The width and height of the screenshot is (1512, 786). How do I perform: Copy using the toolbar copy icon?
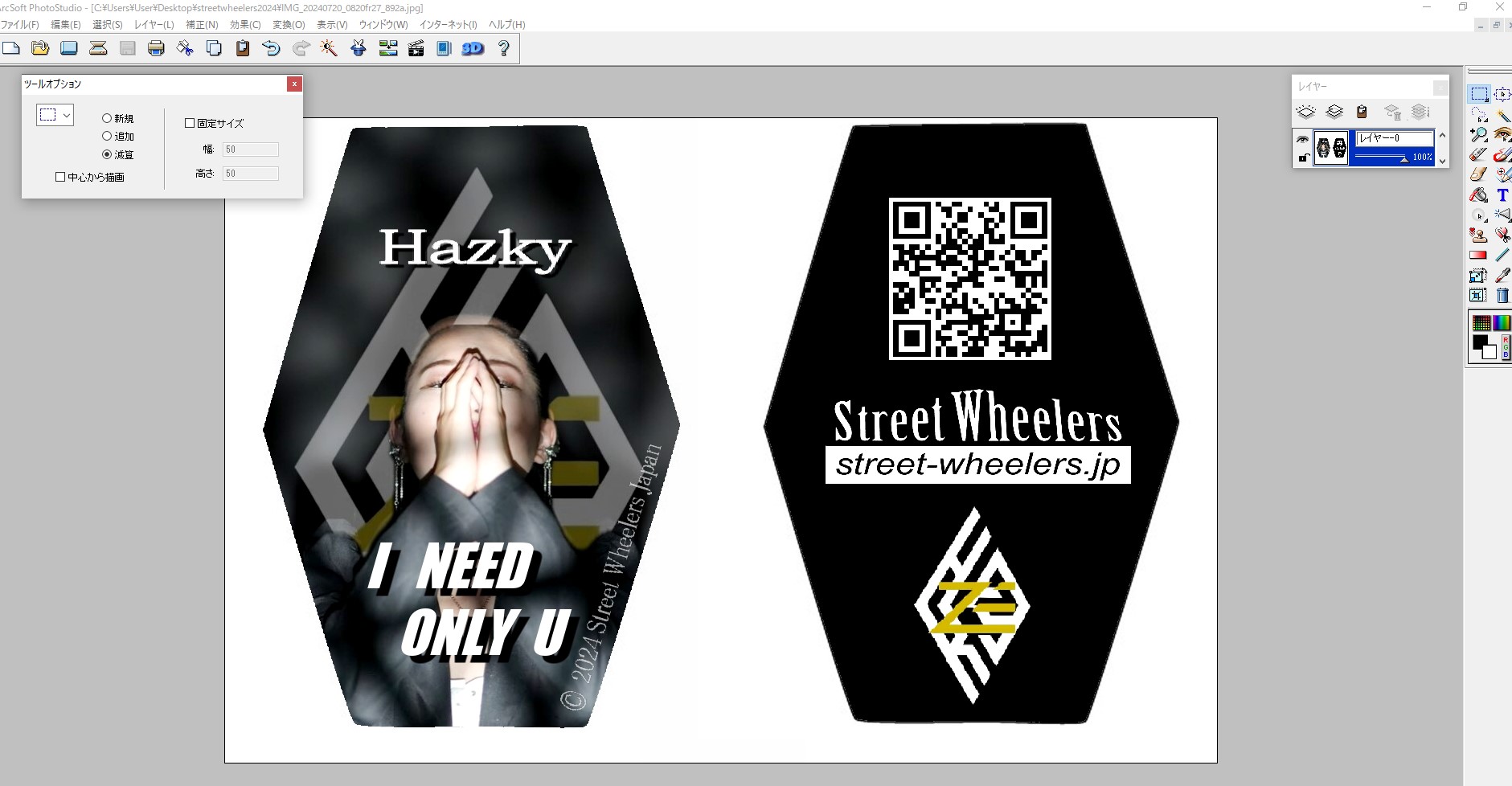tap(214, 48)
